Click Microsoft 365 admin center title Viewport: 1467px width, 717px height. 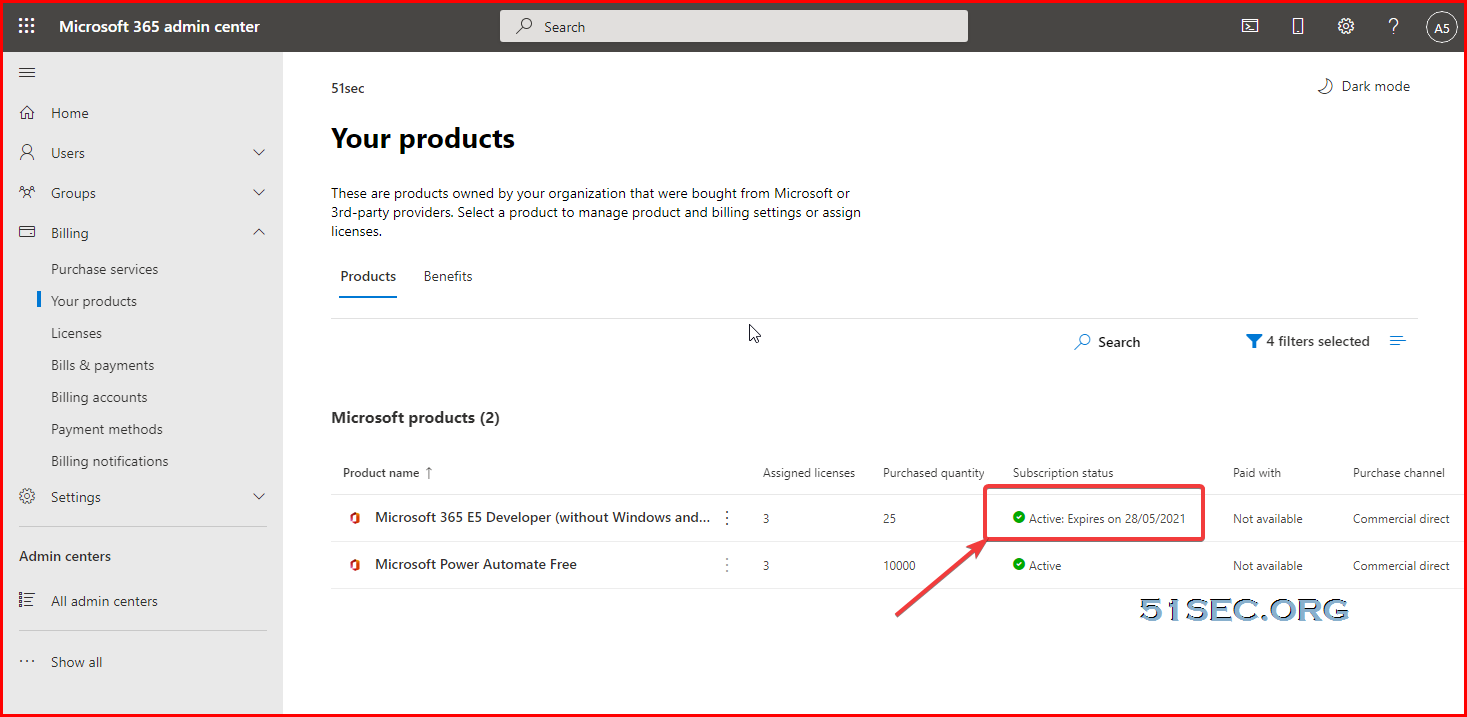tap(159, 27)
